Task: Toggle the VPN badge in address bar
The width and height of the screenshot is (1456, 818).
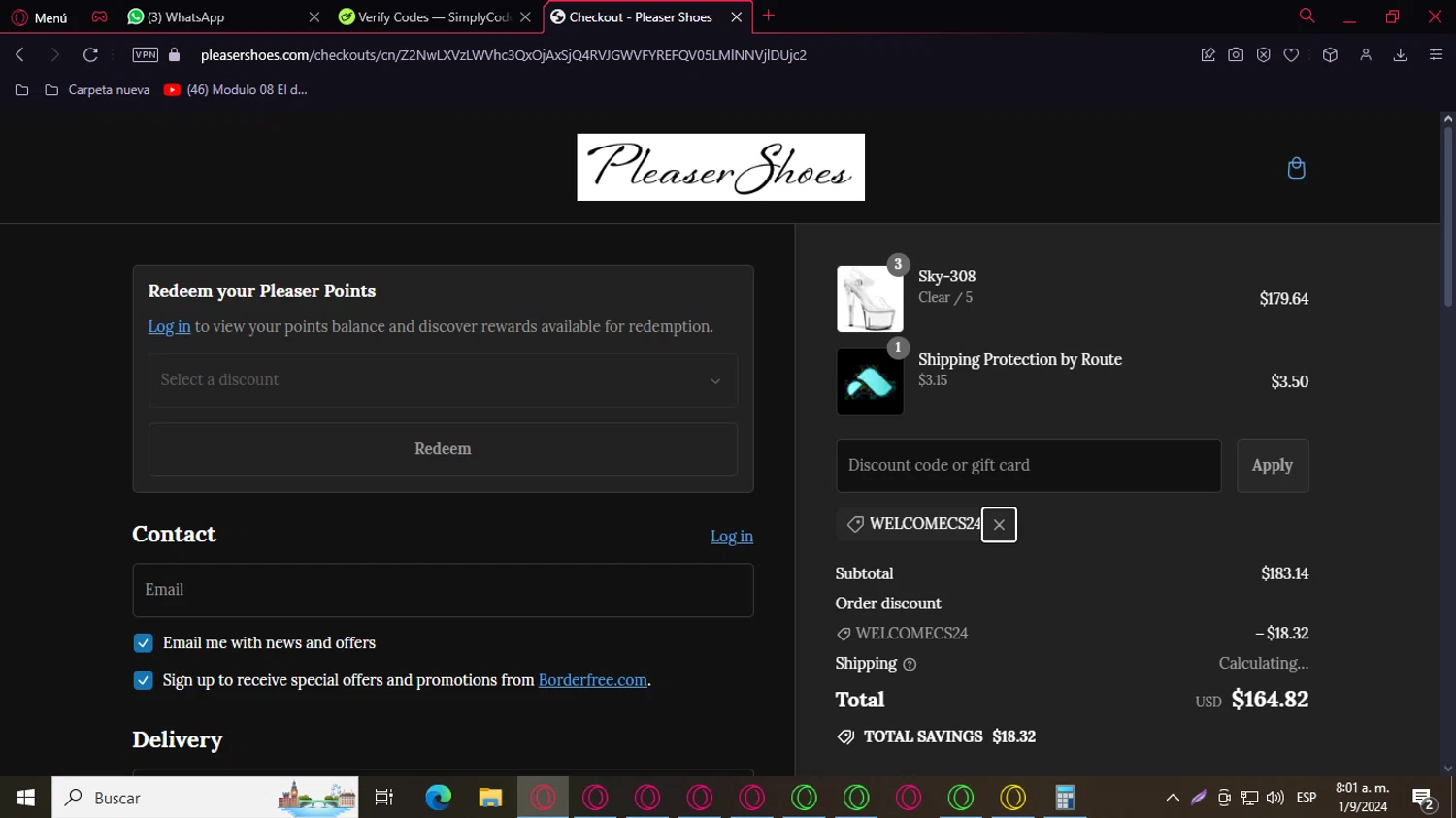Action: pyautogui.click(x=145, y=55)
